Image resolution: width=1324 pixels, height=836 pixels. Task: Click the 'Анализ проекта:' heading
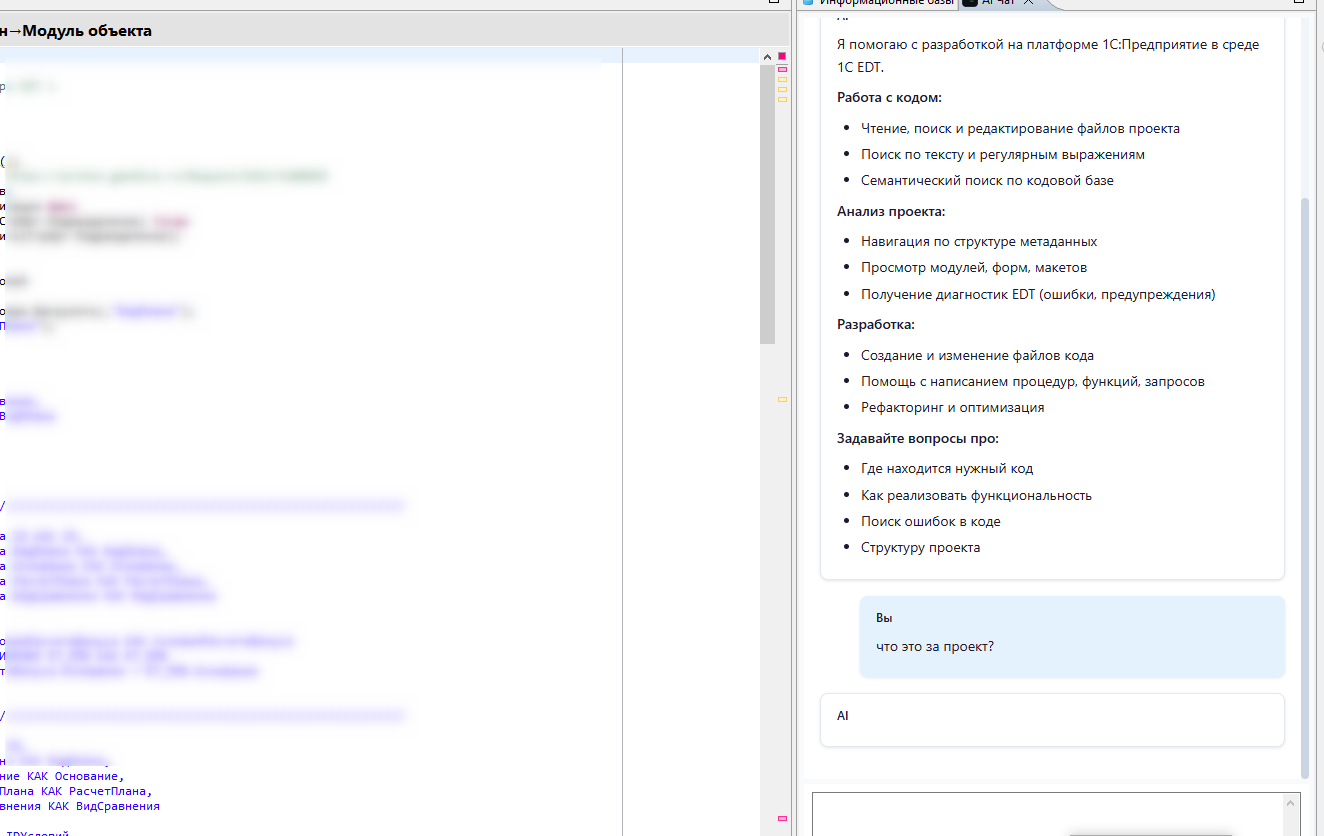(x=891, y=212)
